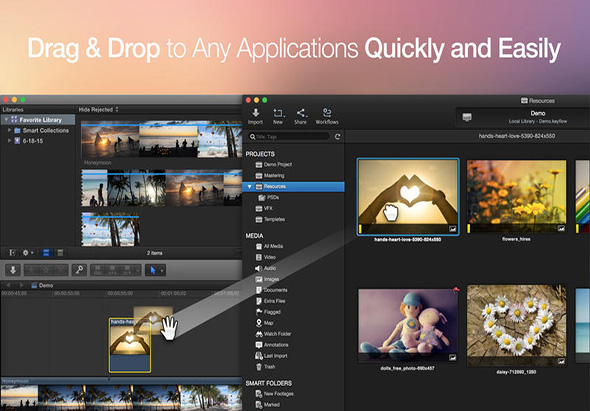Select the flowers_hires thumbnail
The height and width of the screenshot is (411, 590).
[516, 196]
